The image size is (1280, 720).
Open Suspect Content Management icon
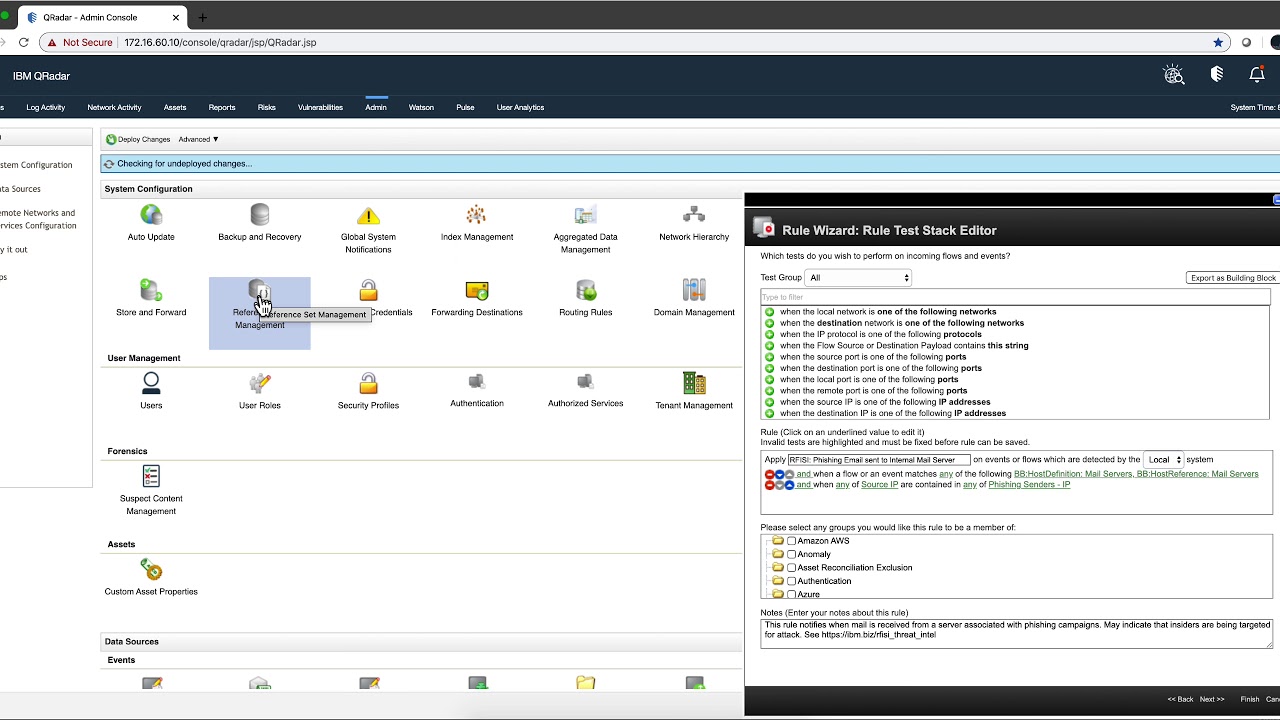(x=151, y=476)
